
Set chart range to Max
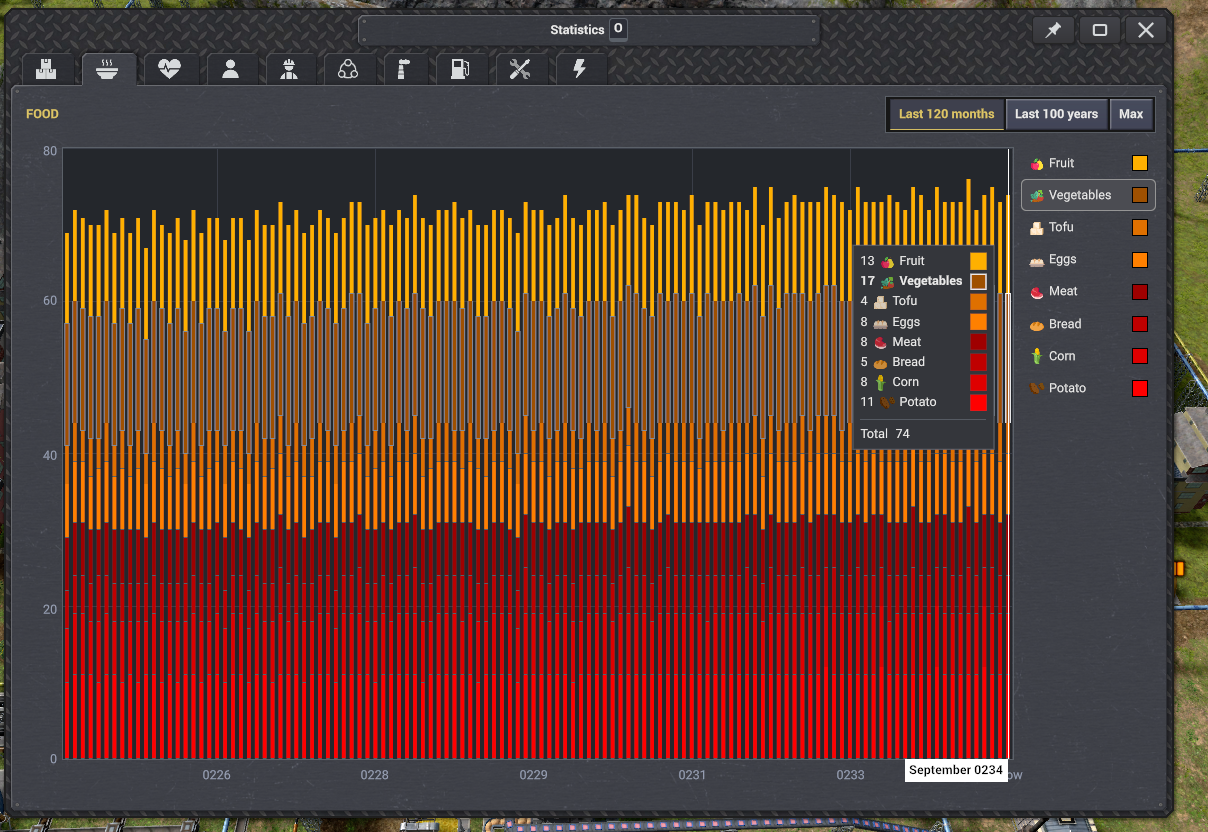point(1131,114)
